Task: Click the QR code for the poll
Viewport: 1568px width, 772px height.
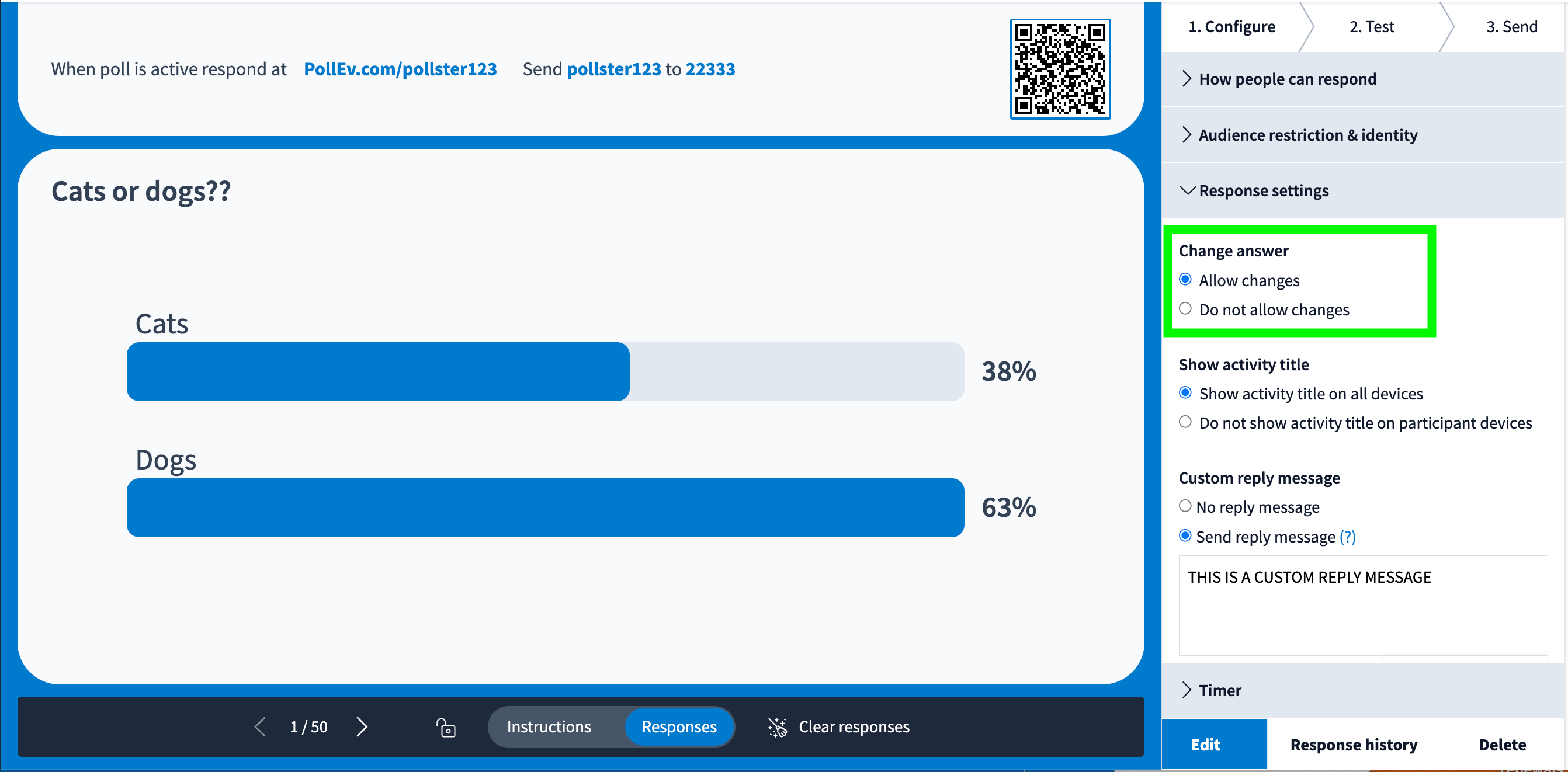Action: pyautogui.click(x=1059, y=68)
